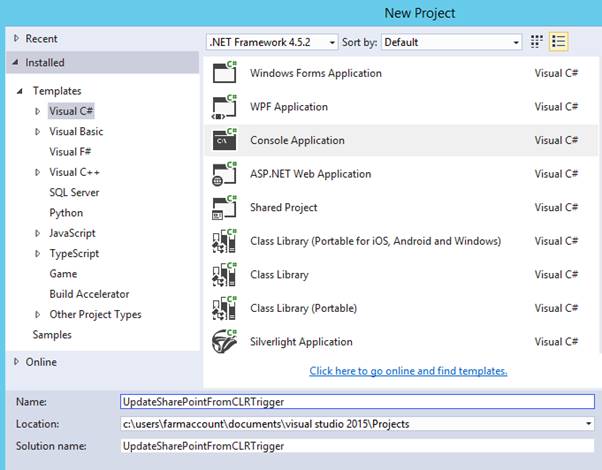The height and width of the screenshot is (470, 602).
Task: Switch to small icons view
Action: coord(537,42)
